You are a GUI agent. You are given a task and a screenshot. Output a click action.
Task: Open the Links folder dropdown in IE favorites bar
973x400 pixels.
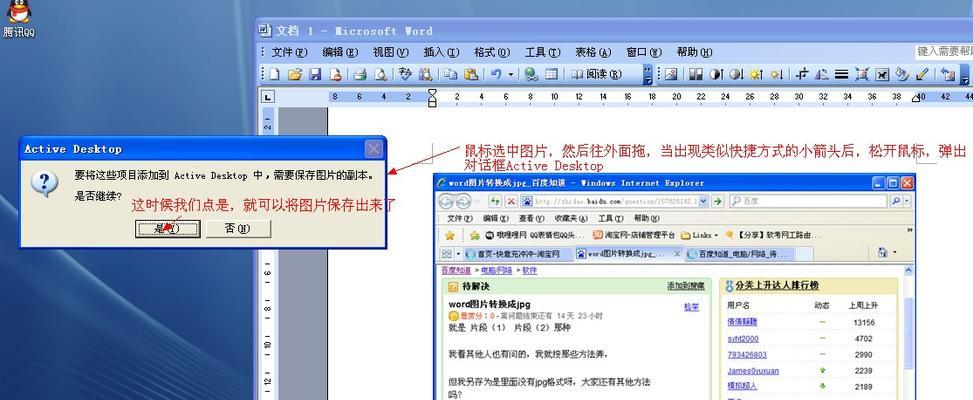coord(699,235)
